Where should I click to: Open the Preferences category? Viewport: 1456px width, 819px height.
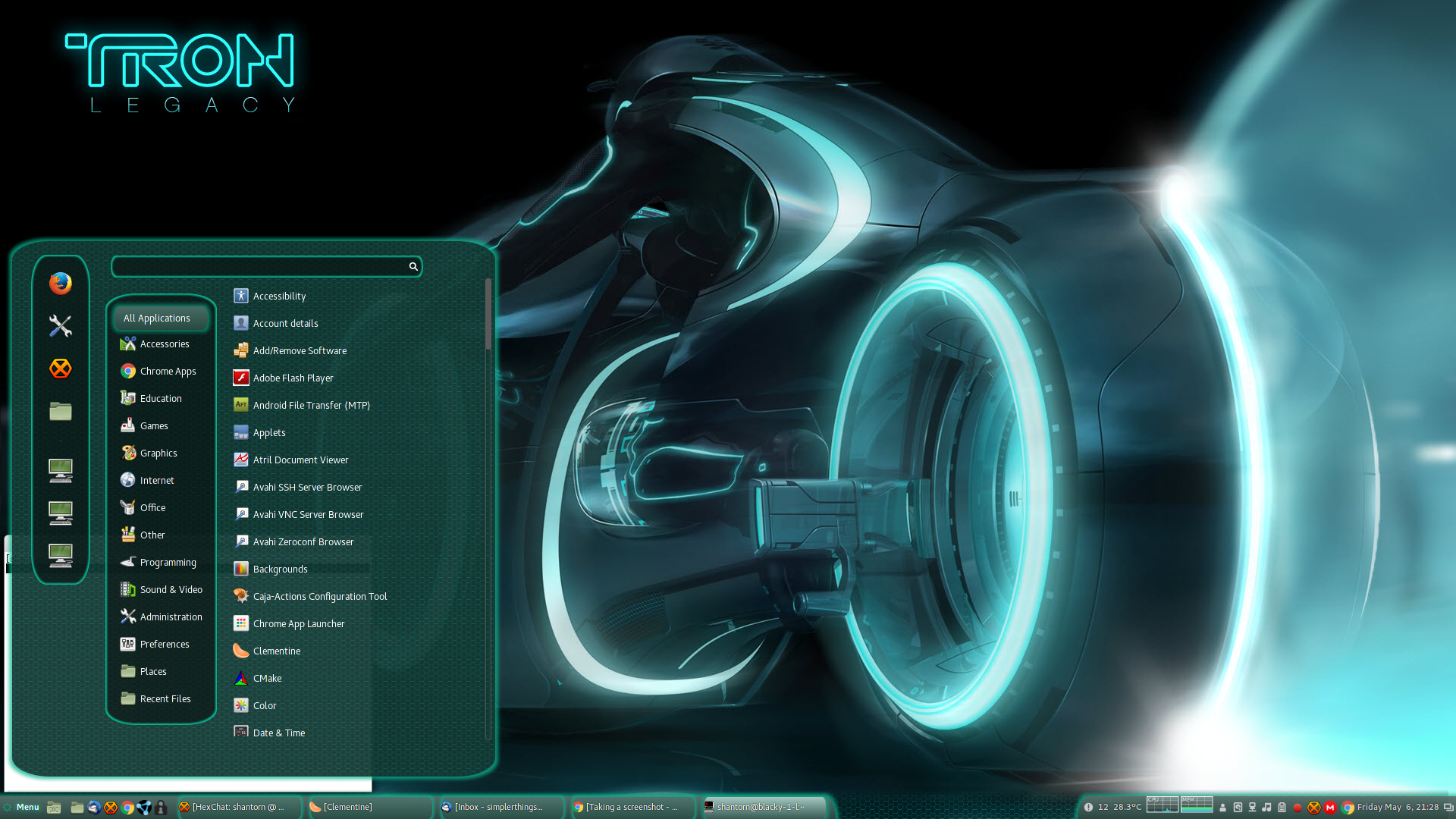pyautogui.click(x=161, y=645)
